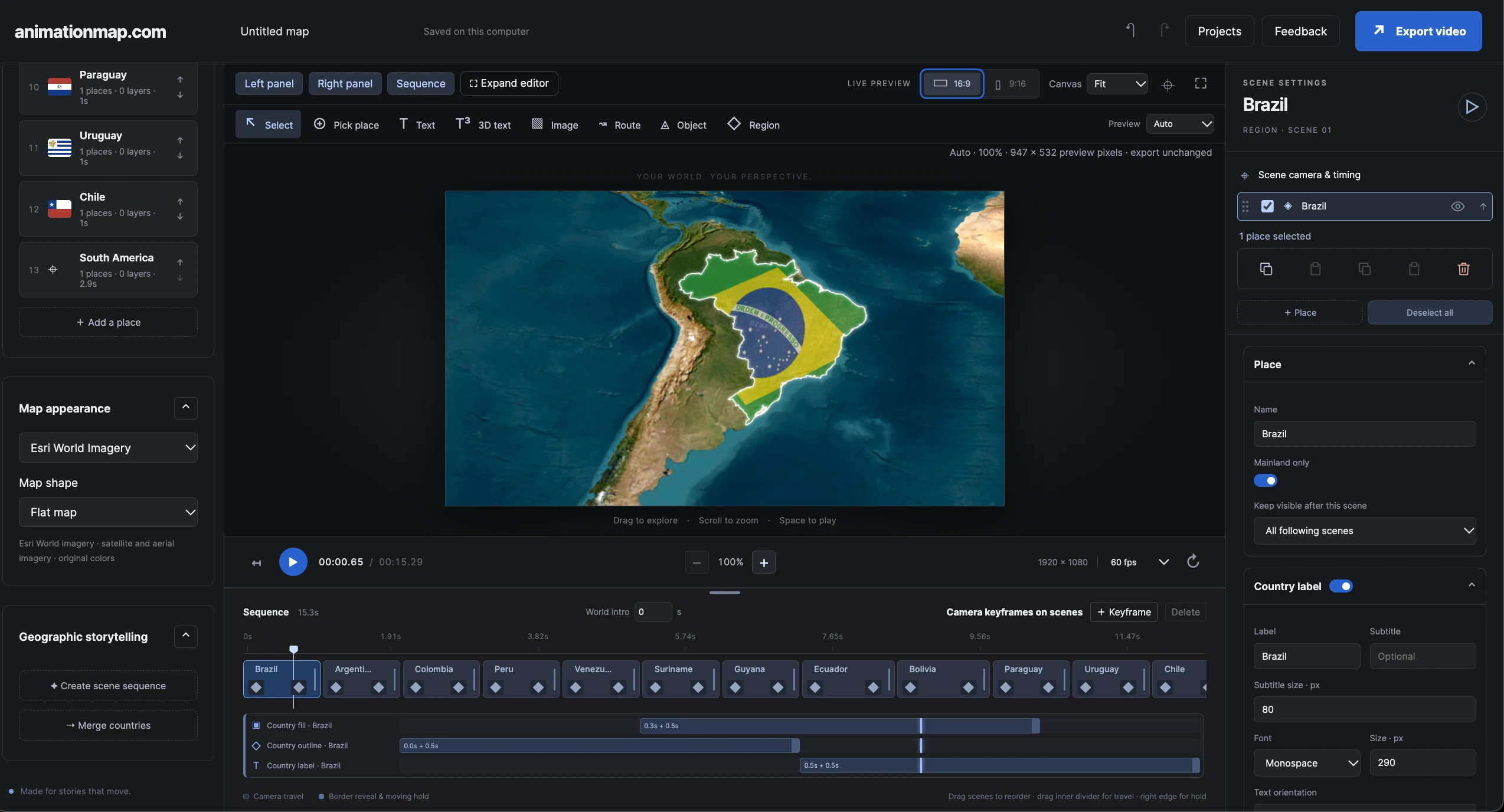Open the Projects page
The width and height of the screenshot is (1504, 812).
(1219, 31)
